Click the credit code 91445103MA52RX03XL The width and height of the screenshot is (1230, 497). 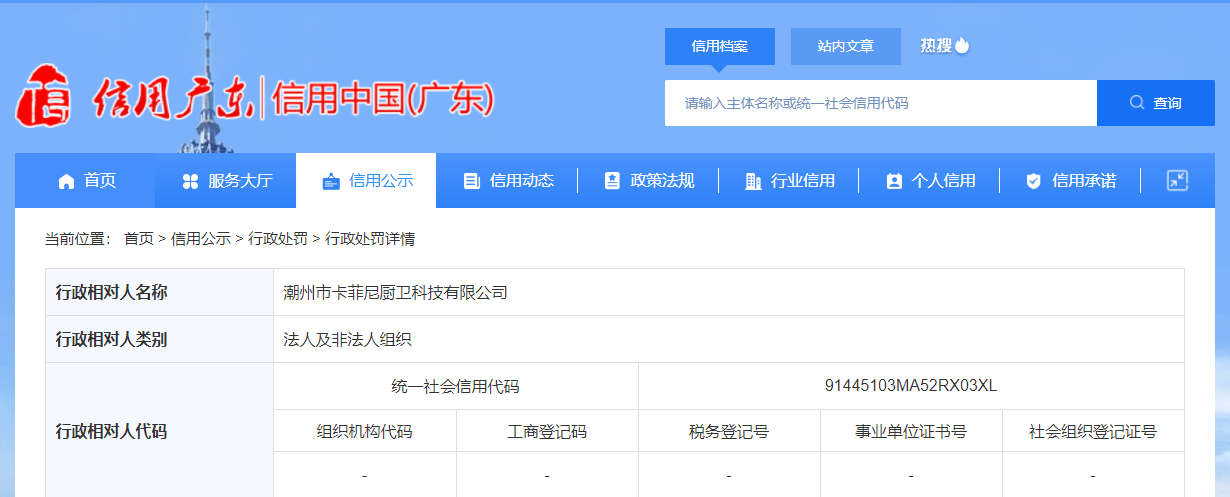click(911, 386)
